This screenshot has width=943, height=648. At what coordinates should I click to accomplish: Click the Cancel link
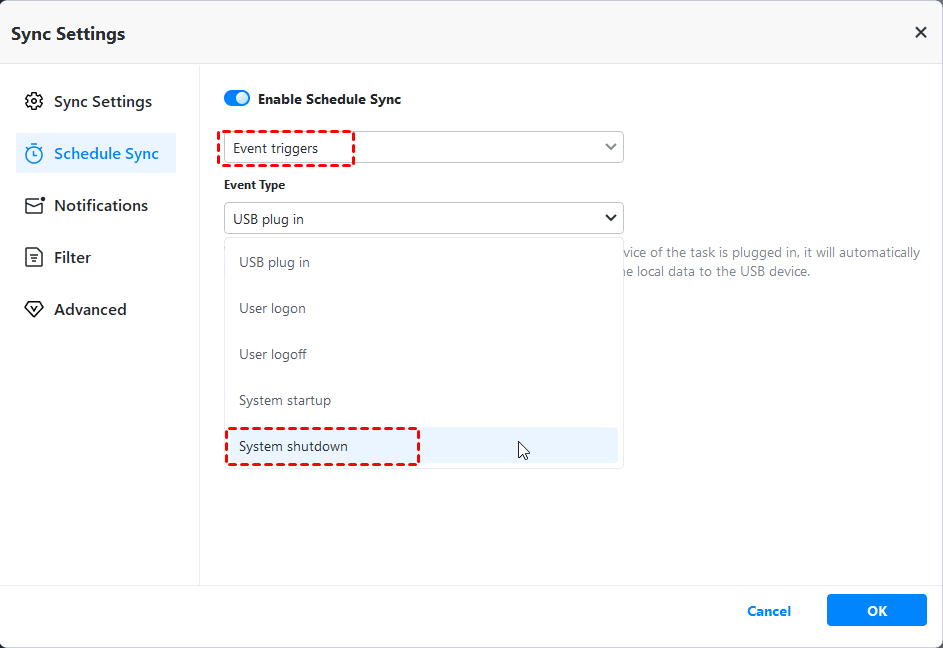[769, 611]
